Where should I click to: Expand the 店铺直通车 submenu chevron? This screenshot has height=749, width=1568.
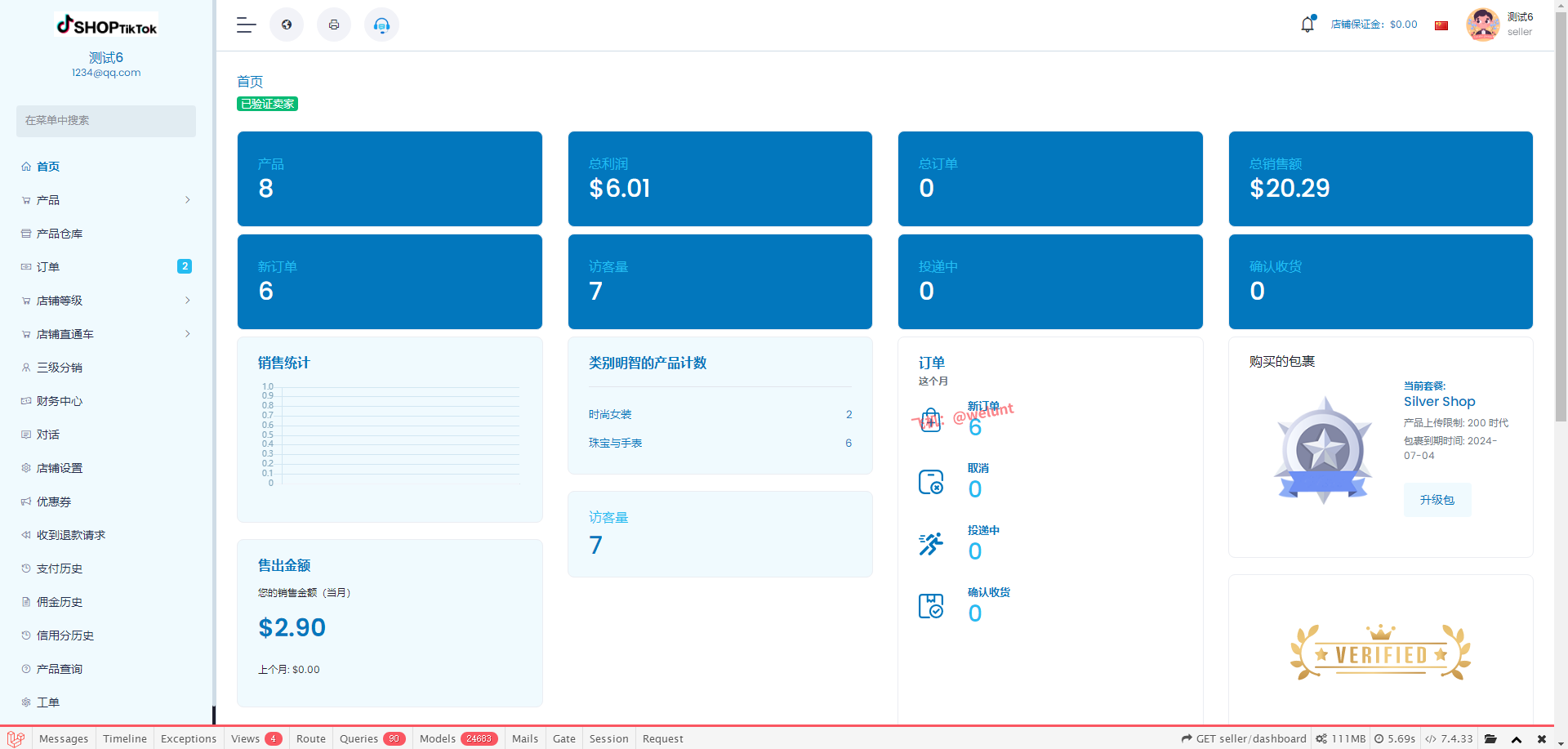(188, 334)
